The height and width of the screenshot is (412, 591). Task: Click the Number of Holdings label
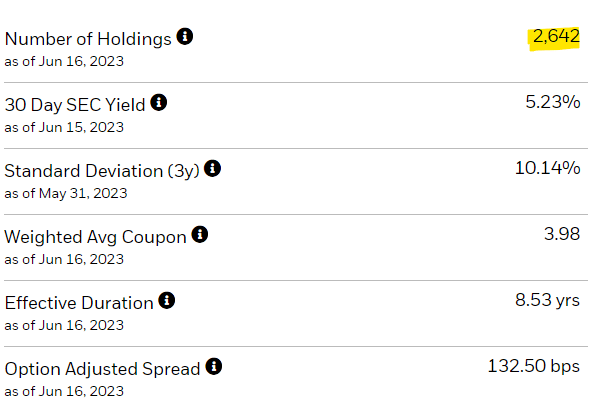(88, 39)
